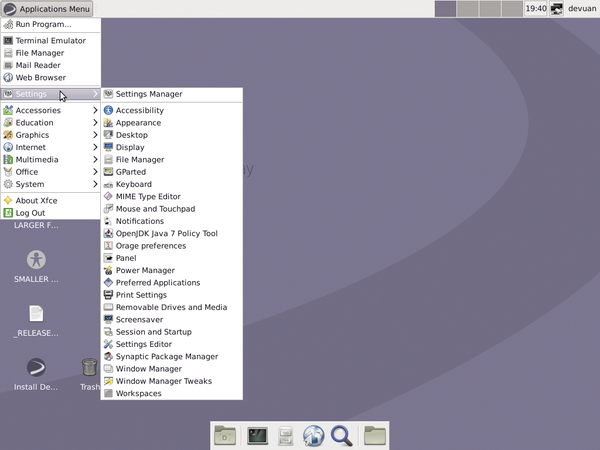The width and height of the screenshot is (600, 450).
Task: Open Screensaver settings
Action: (x=172, y=320)
